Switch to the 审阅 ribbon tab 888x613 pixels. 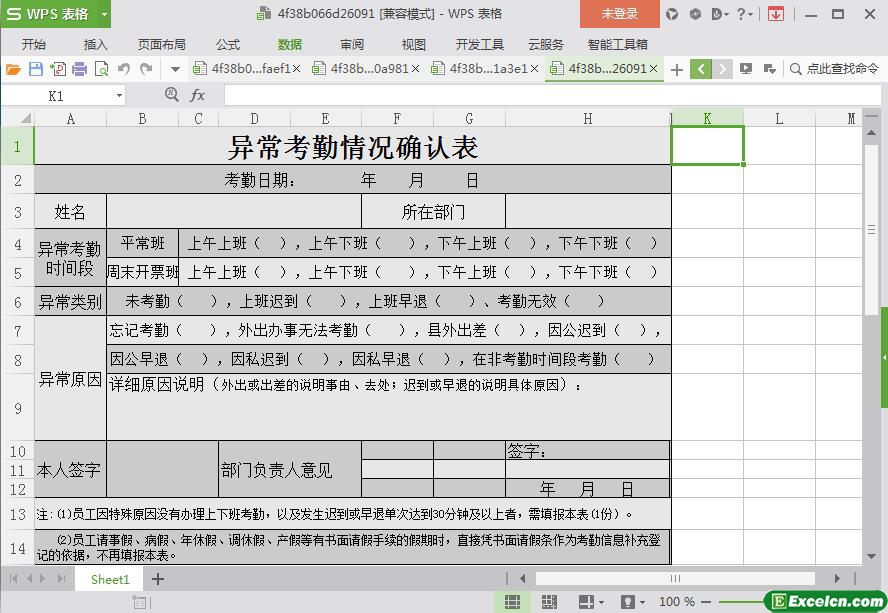pyautogui.click(x=352, y=44)
